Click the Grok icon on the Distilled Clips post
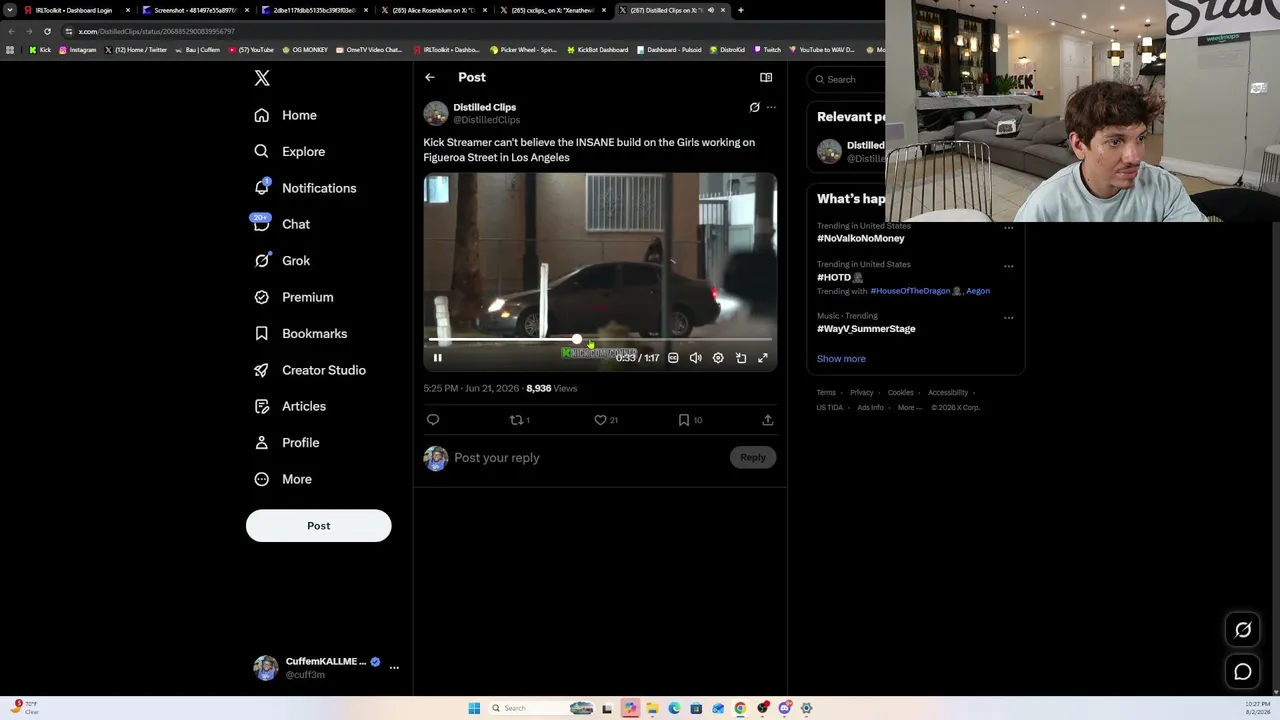 [755, 107]
